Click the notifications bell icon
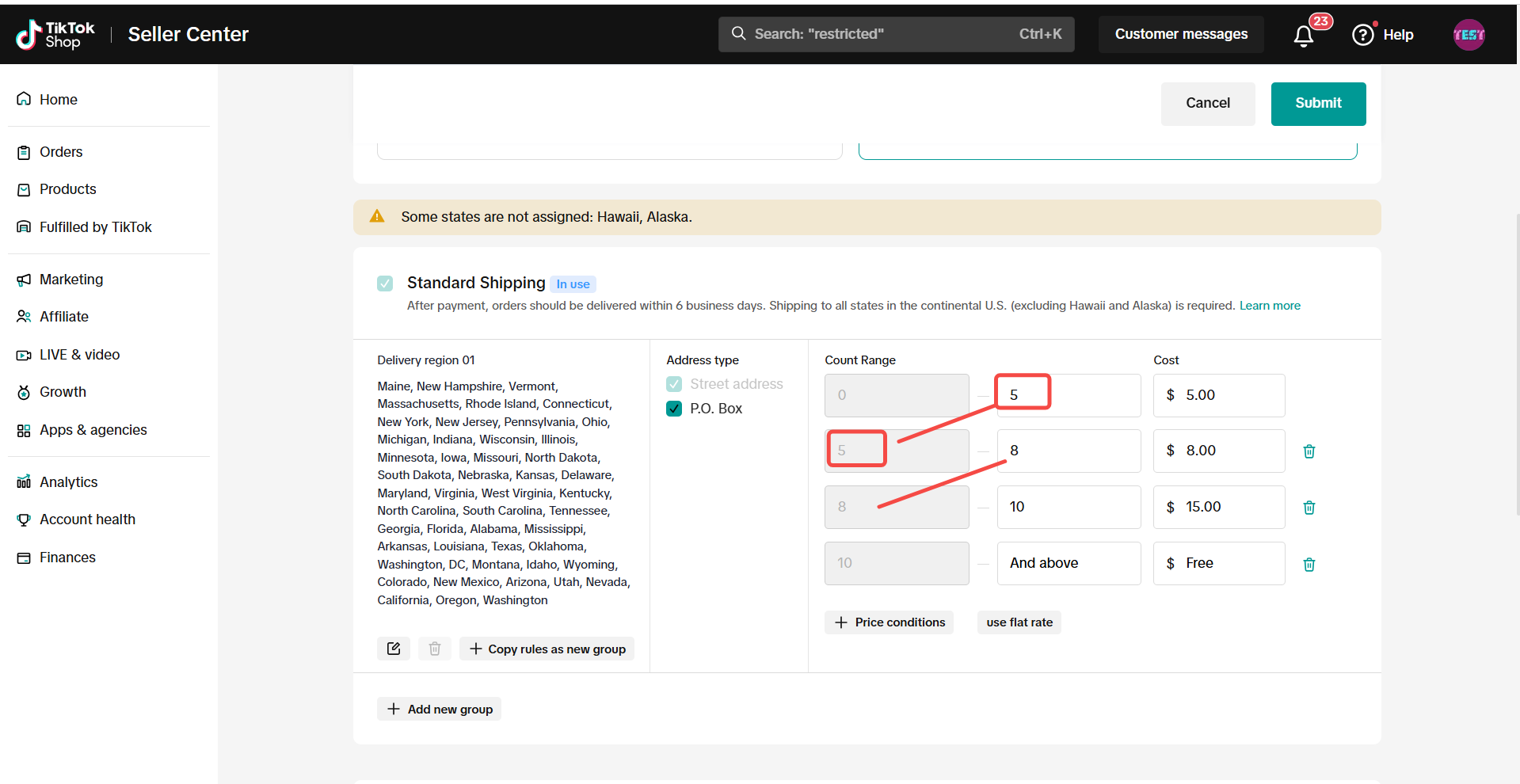This screenshot has height=784, width=1520. 1303,36
